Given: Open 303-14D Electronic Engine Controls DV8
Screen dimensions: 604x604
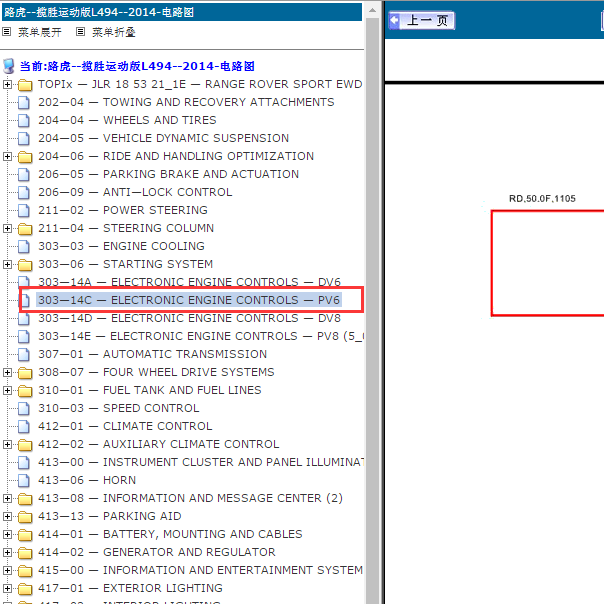Looking at the screenshot, I should point(189,318).
